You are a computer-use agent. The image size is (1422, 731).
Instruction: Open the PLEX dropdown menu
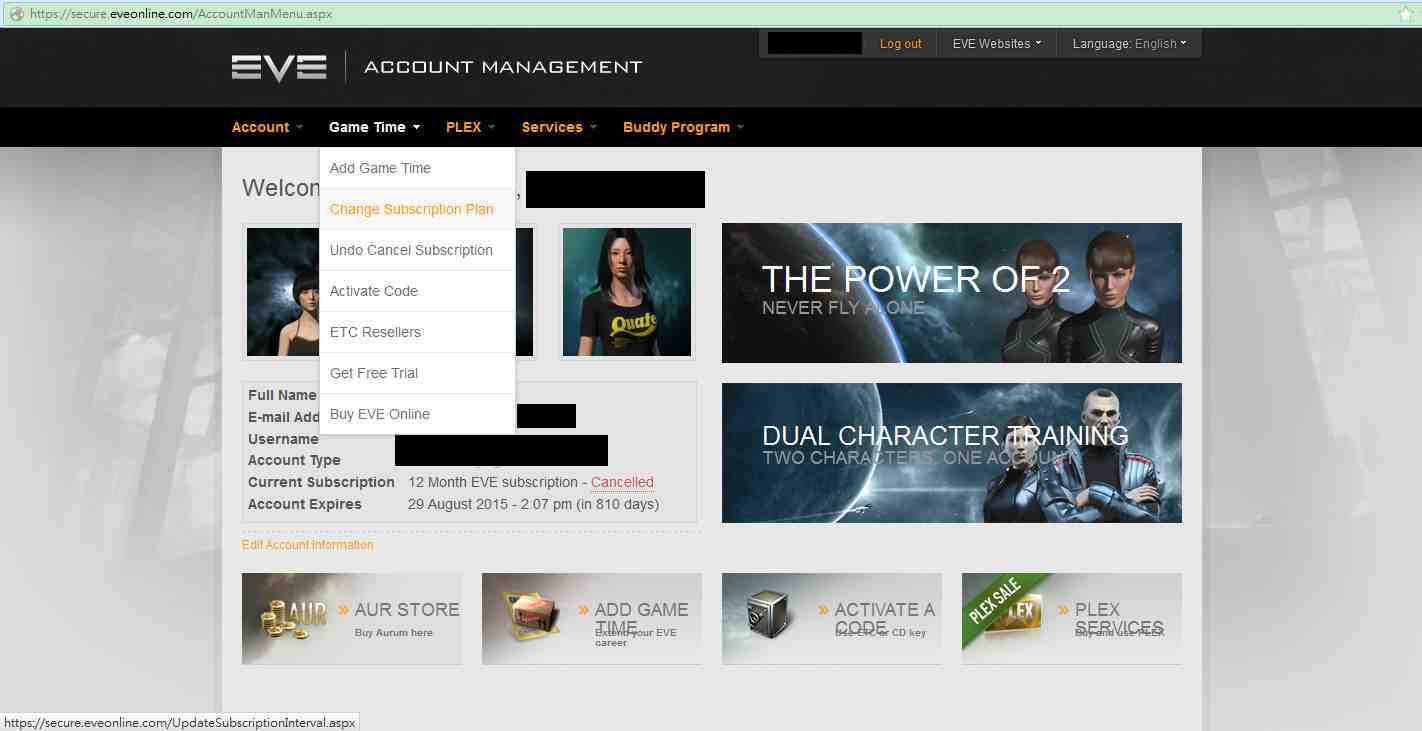coord(471,127)
